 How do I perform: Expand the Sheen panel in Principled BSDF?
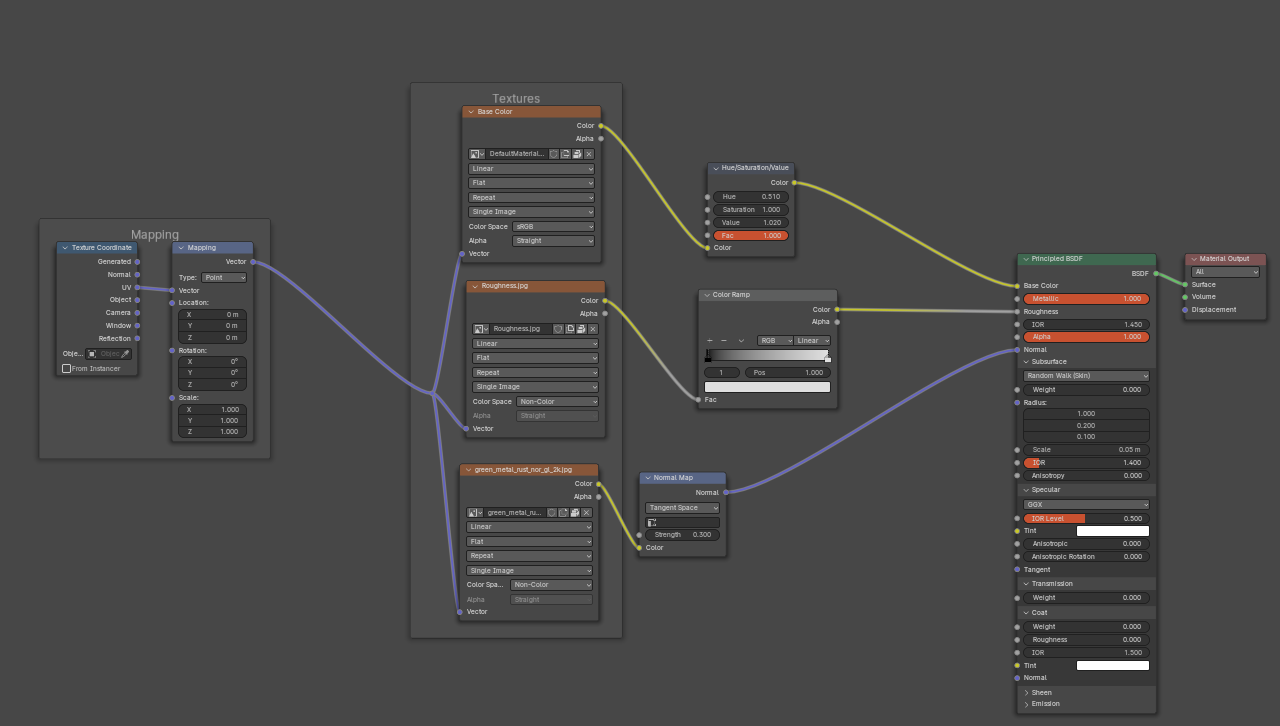tap(1027, 692)
